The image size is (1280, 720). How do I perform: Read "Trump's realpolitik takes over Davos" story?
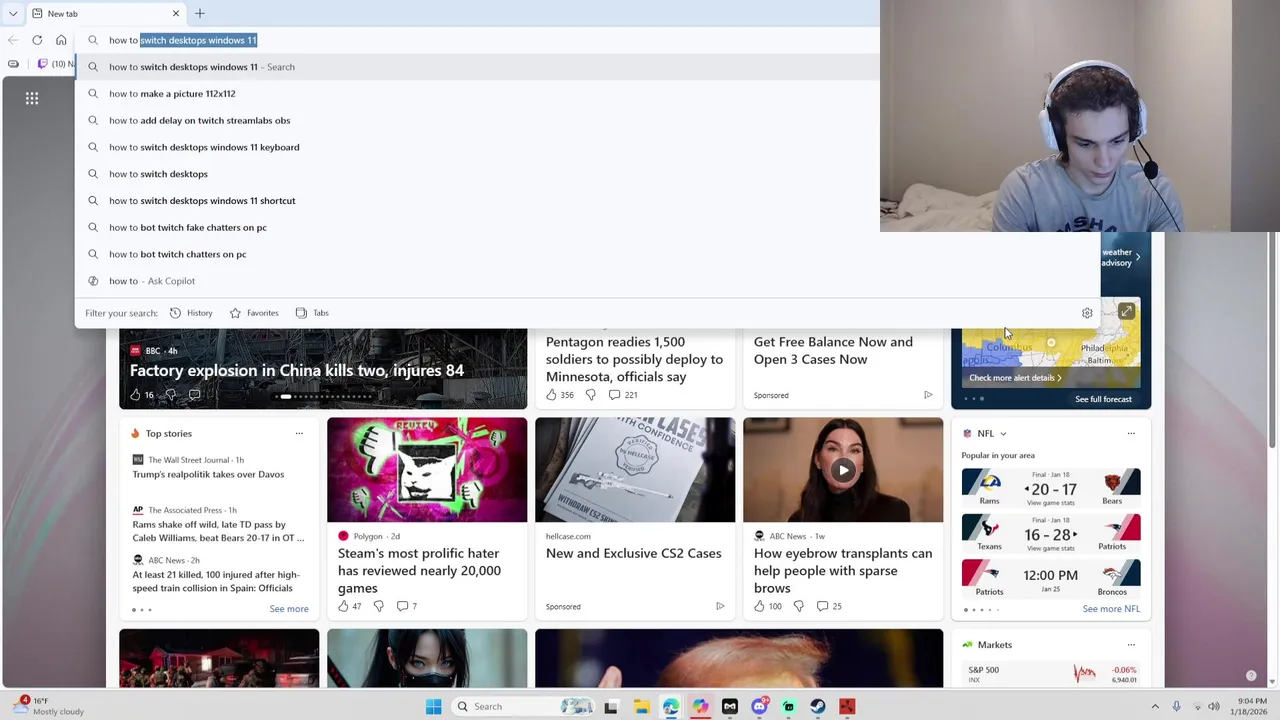tap(208, 474)
